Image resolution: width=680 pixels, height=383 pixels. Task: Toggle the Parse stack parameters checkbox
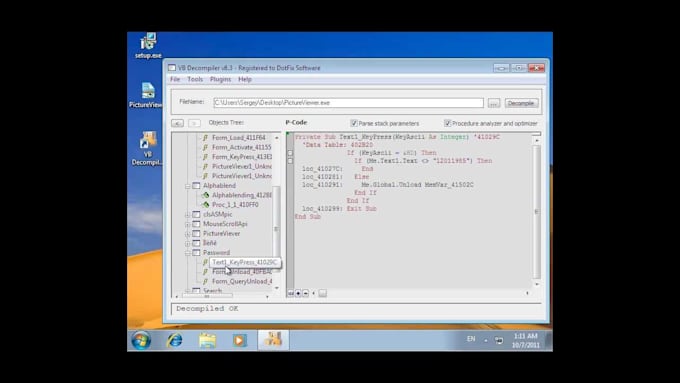[354, 123]
